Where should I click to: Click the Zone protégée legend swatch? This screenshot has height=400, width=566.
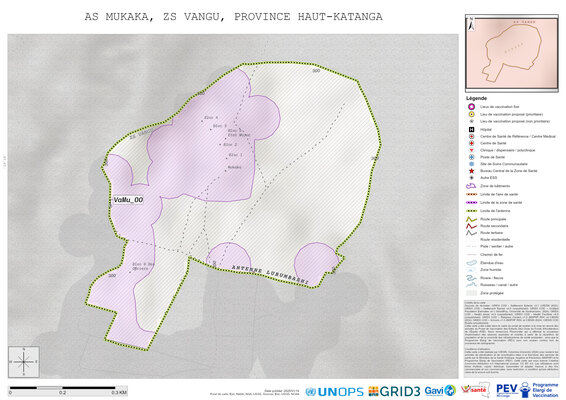(x=471, y=293)
